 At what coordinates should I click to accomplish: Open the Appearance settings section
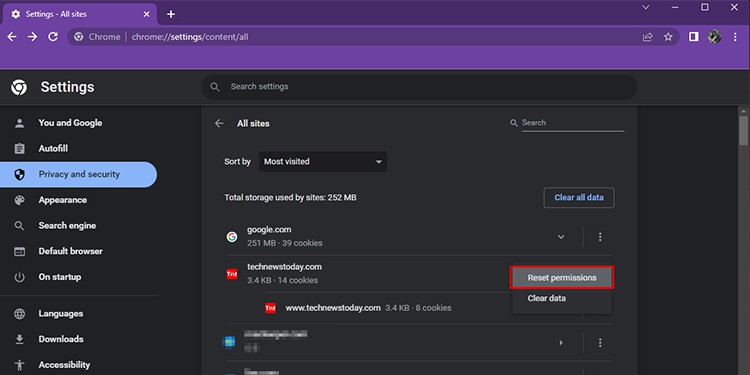[63, 200]
